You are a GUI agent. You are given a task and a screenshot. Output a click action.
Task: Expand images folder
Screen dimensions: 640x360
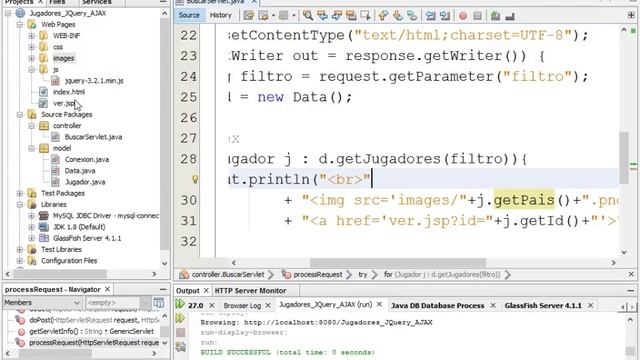pyautogui.click(x=31, y=58)
